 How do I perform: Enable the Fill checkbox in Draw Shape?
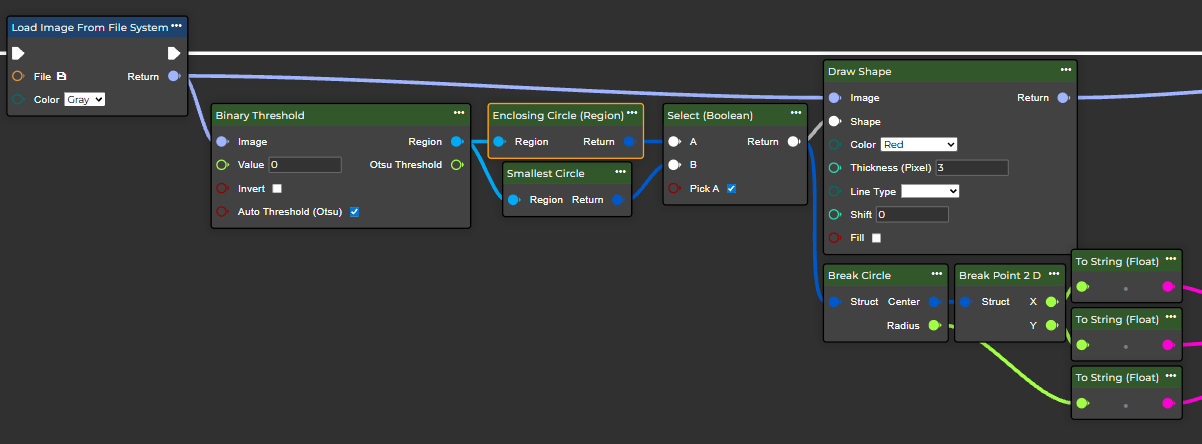[x=876, y=238]
